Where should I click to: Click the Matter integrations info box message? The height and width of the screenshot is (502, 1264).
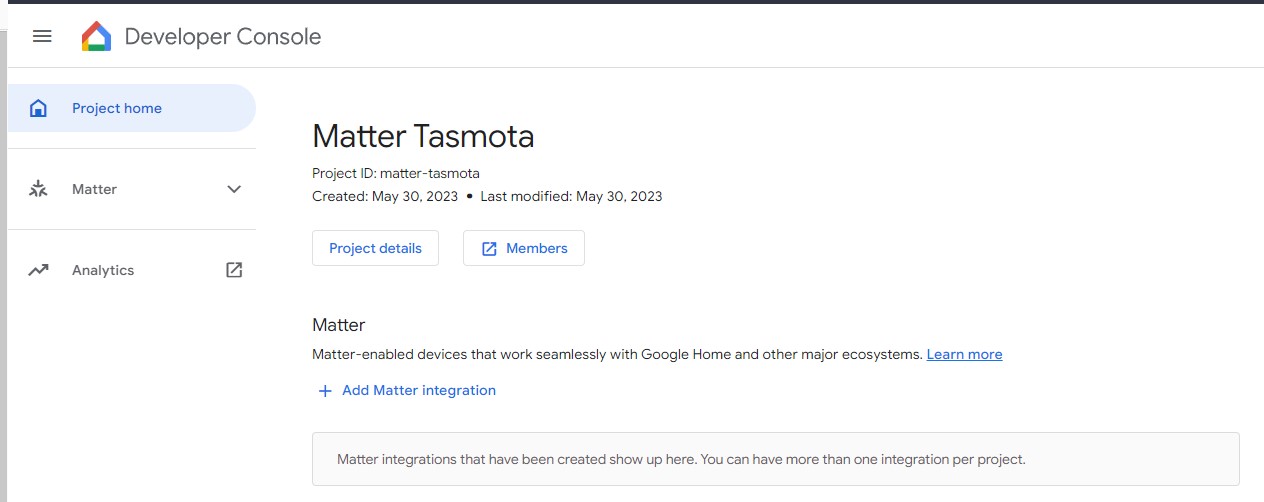(x=681, y=460)
